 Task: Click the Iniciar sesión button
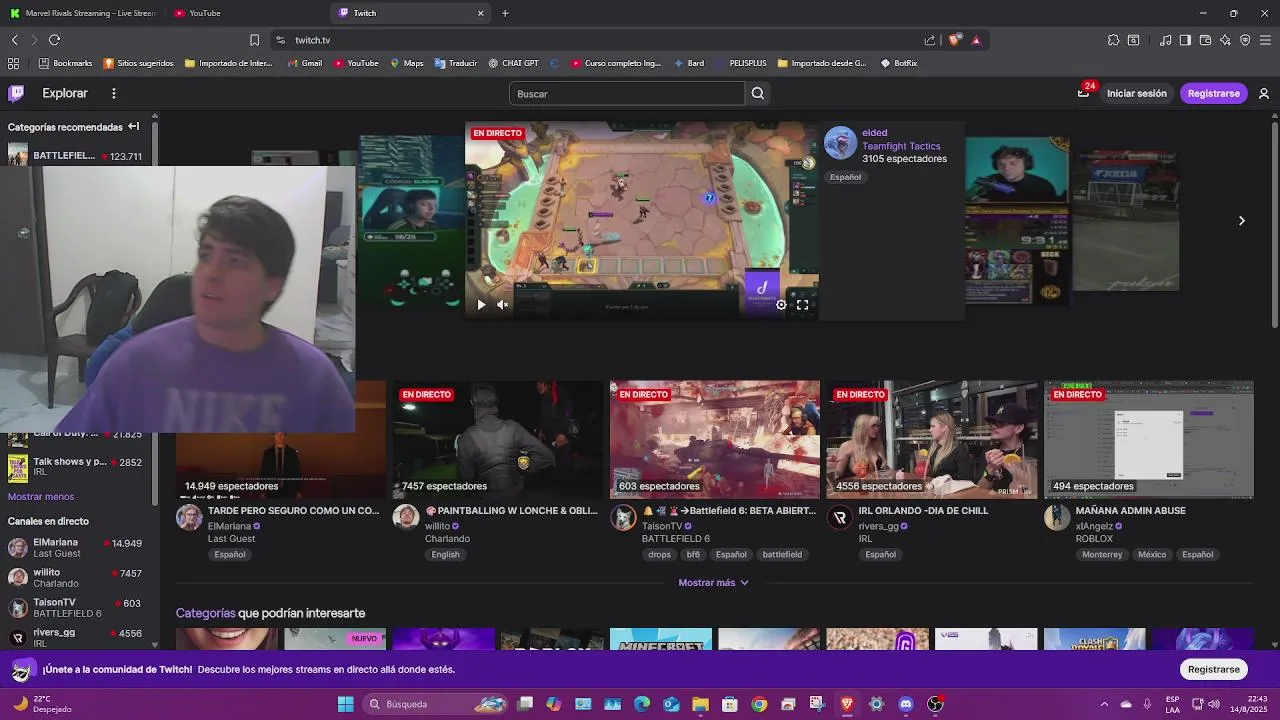tap(1137, 93)
